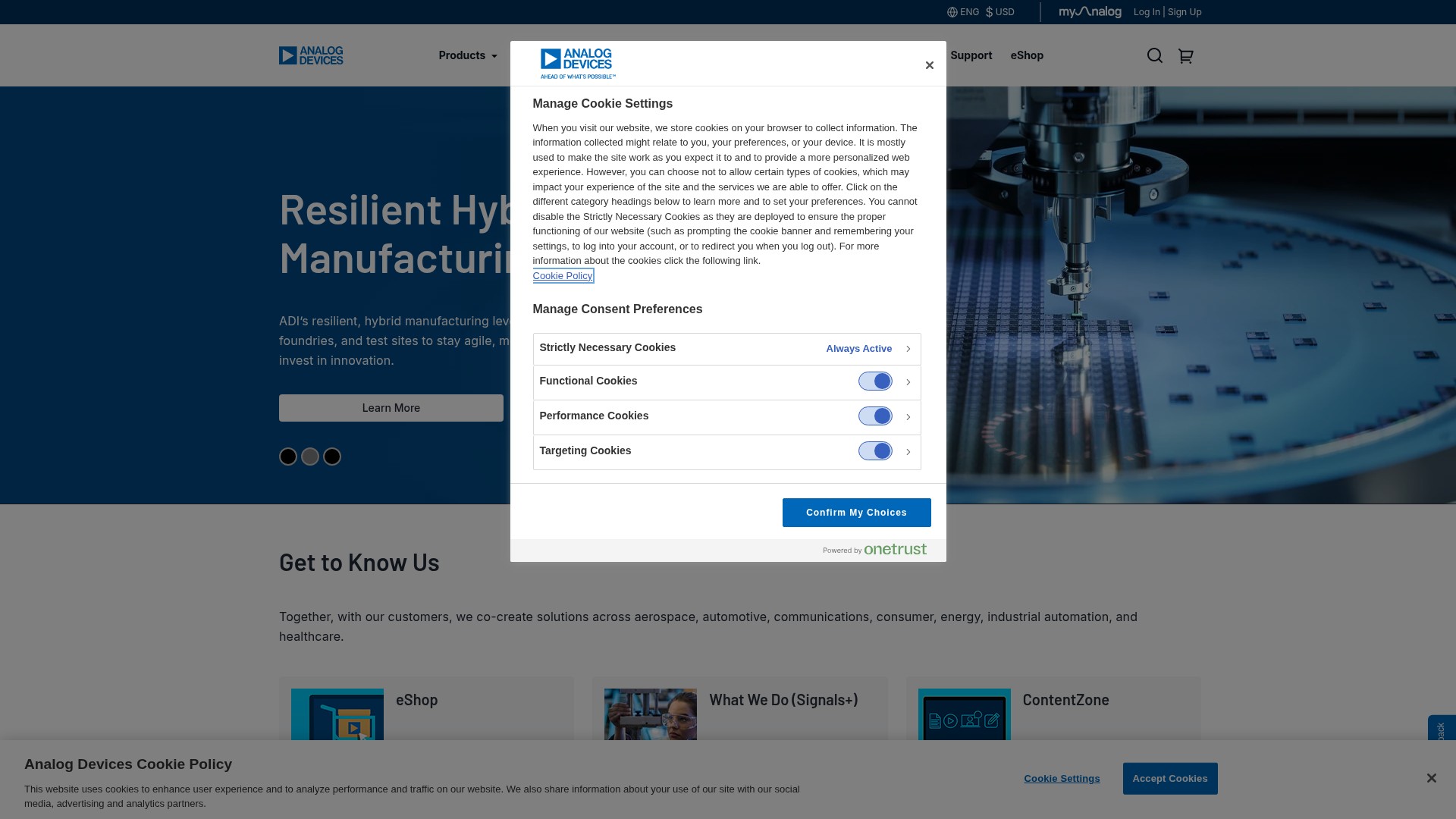Click the OneTrust logo link
Image resolution: width=1456 pixels, height=819 pixels.
click(895, 549)
